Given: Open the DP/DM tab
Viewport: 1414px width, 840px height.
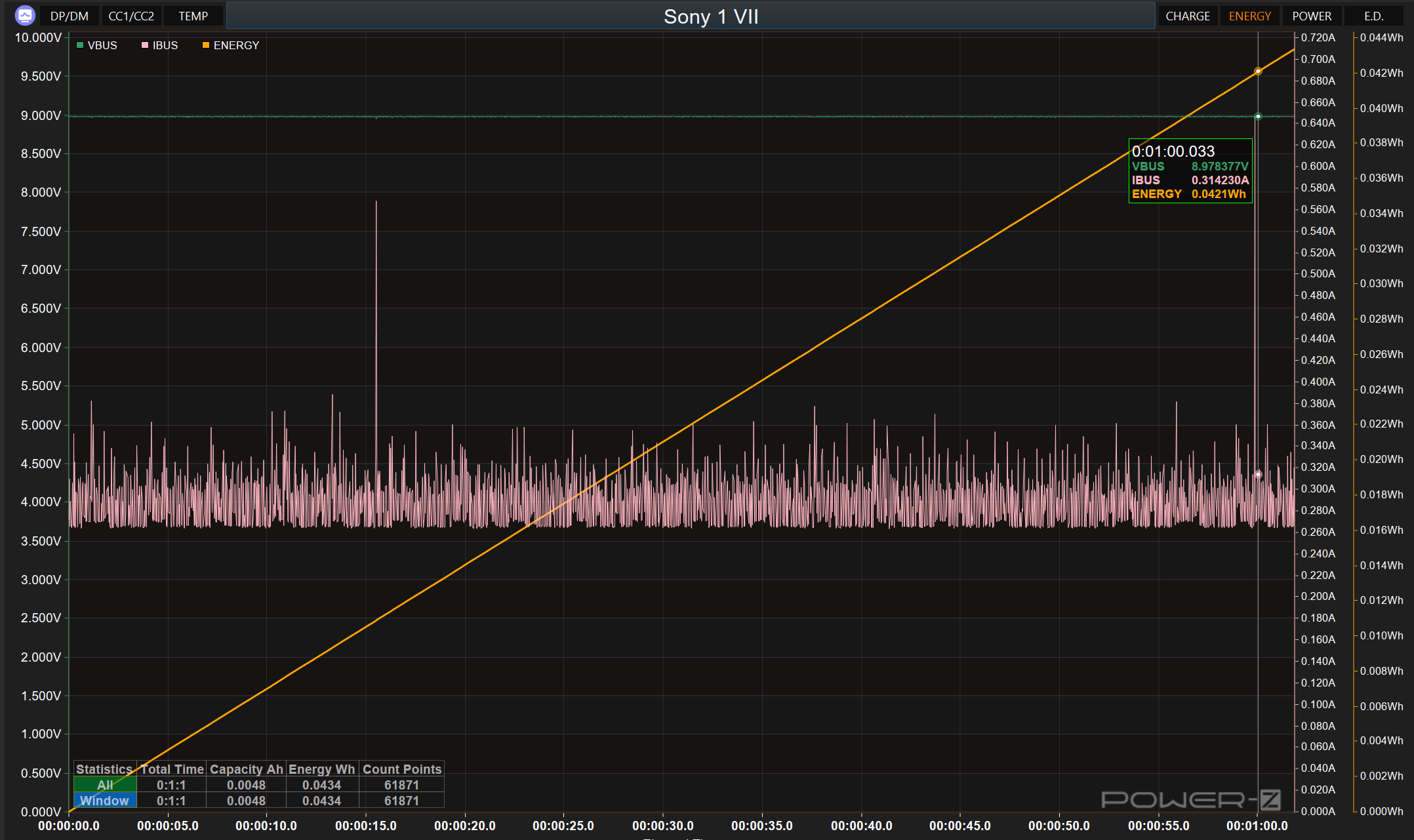Looking at the screenshot, I should point(69,16).
